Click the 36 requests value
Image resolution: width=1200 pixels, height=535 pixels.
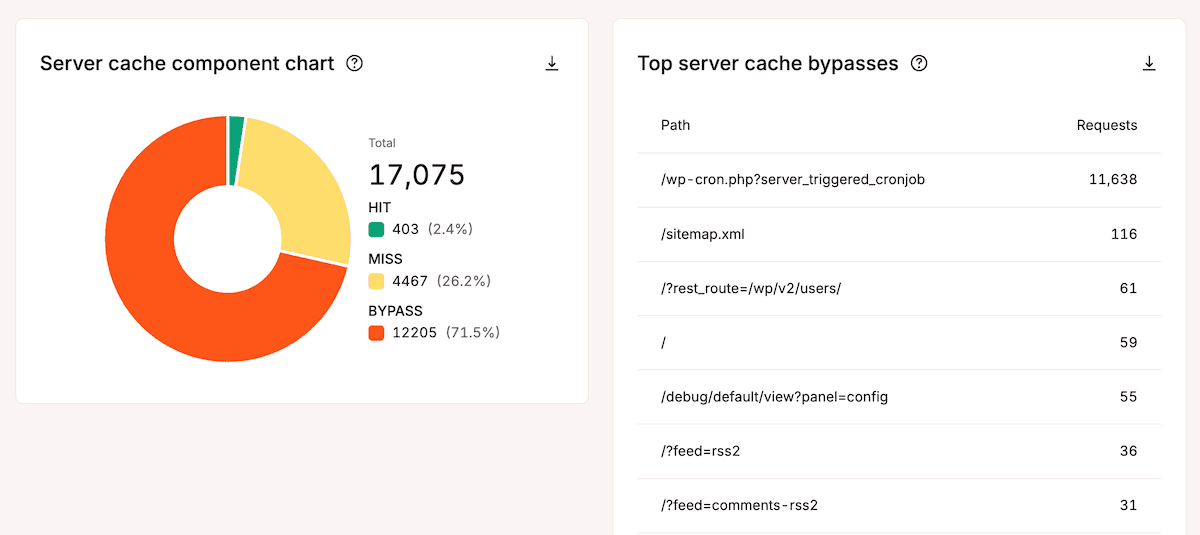(x=1129, y=451)
